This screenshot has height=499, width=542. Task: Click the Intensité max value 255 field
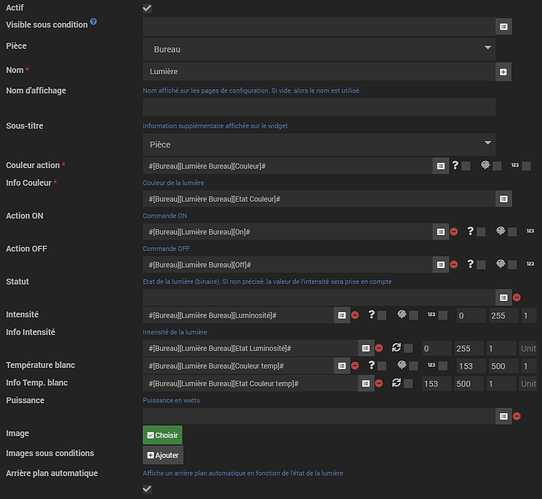point(503,316)
